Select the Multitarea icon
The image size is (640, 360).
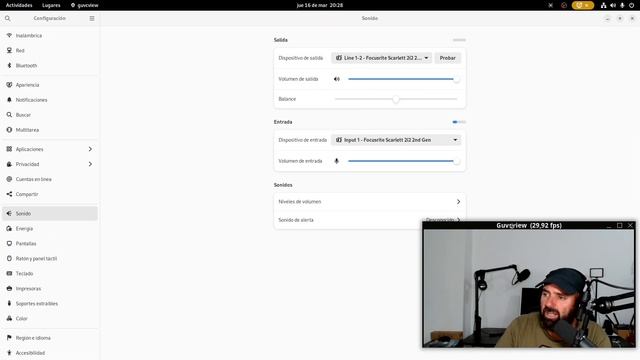coord(9,130)
